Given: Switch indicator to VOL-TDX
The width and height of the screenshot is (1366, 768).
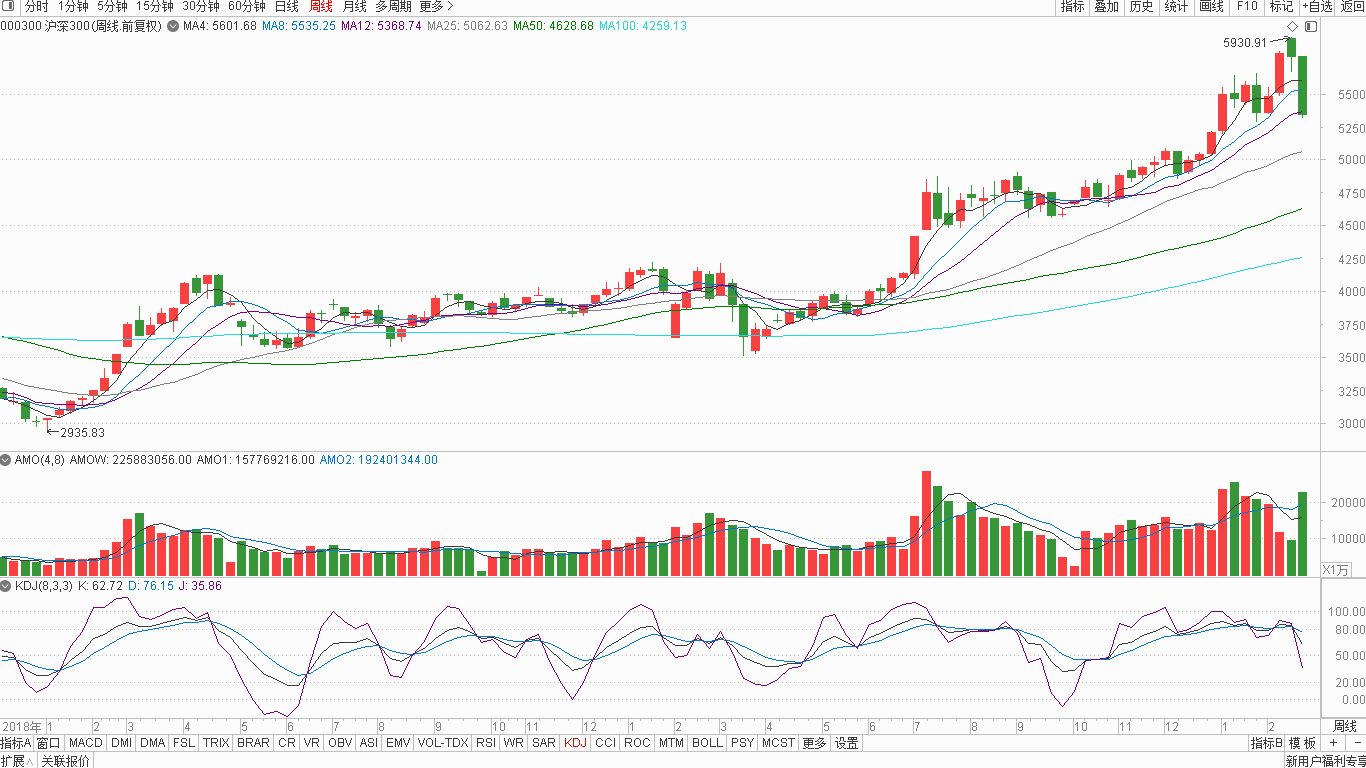Looking at the screenshot, I should pyautogui.click(x=442, y=743).
